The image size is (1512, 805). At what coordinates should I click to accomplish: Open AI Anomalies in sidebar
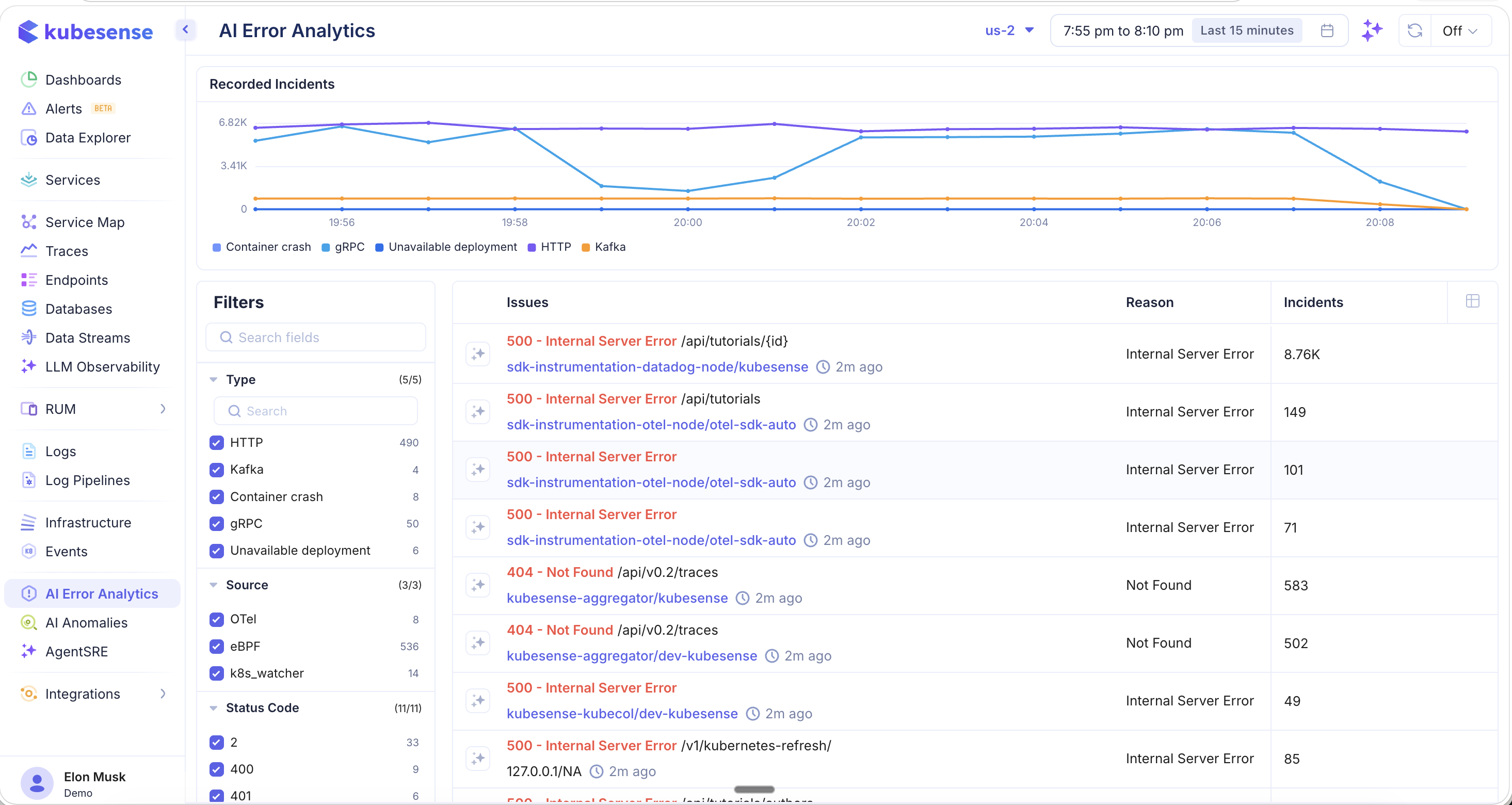[x=86, y=622]
